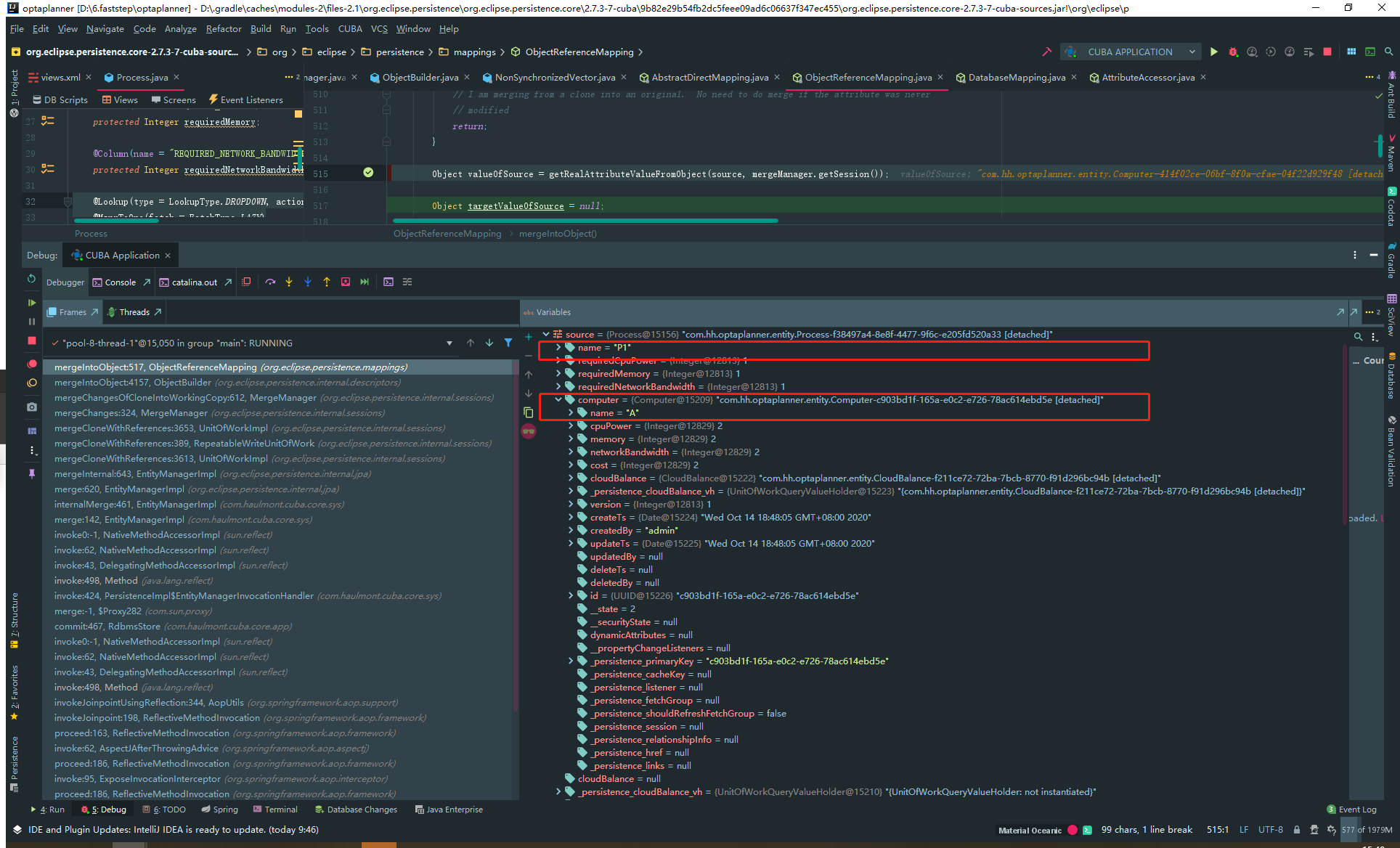Viewport: 1400px width, 848px height.
Task: Pin the debug tab
Action: pyautogui.click(x=31, y=473)
